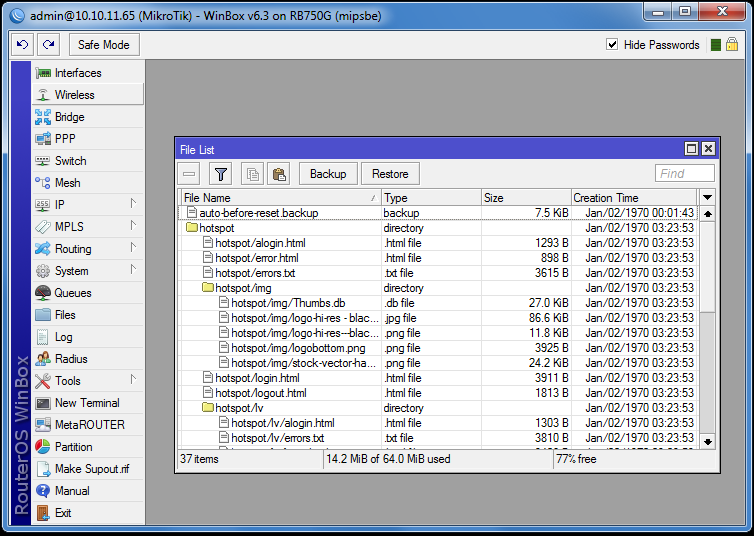Sort by File Name column header

tap(281, 198)
